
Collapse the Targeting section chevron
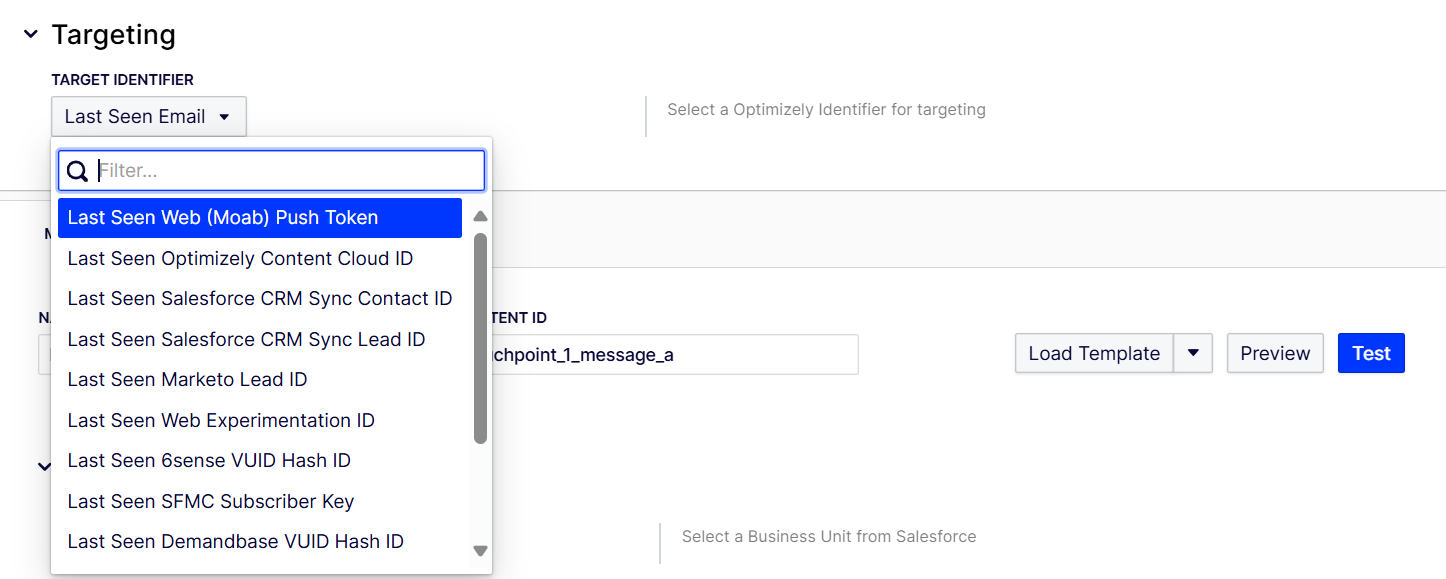click(x=31, y=34)
